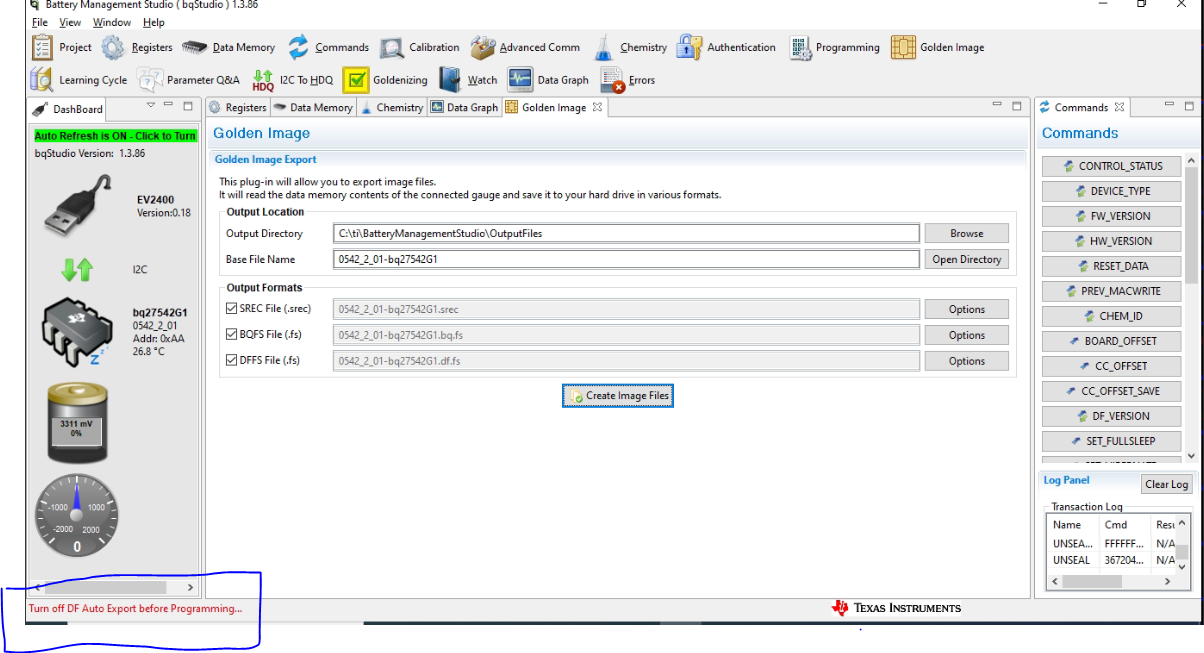Image resolution: width=1204 pixels, height=653 pixels.
Task: Open the Commands toolbar icon
Action: [x=299, y=47]
